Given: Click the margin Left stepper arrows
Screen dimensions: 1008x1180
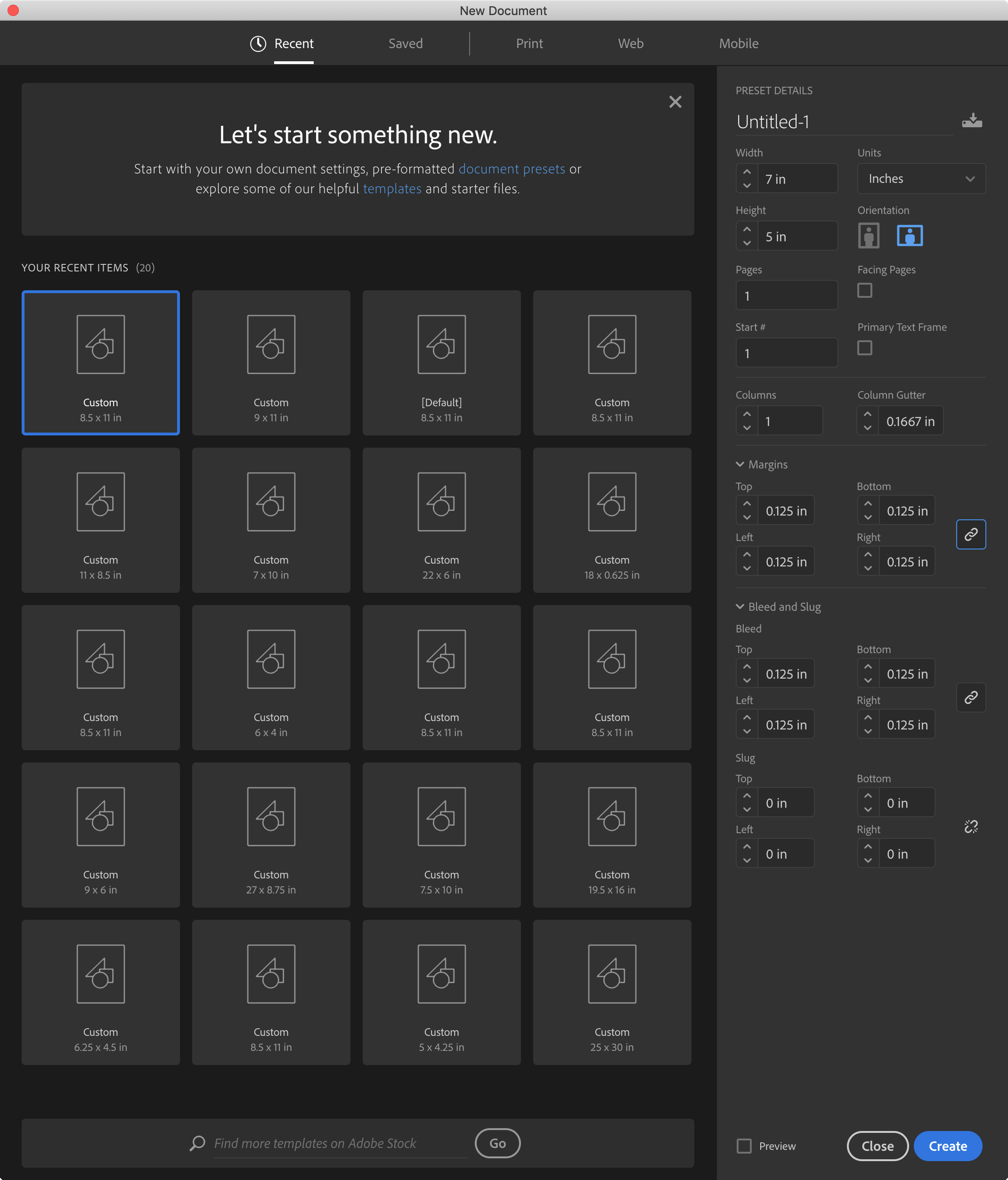Looking at the screenshot, I should pyautogui.click(x=747, y=561).
